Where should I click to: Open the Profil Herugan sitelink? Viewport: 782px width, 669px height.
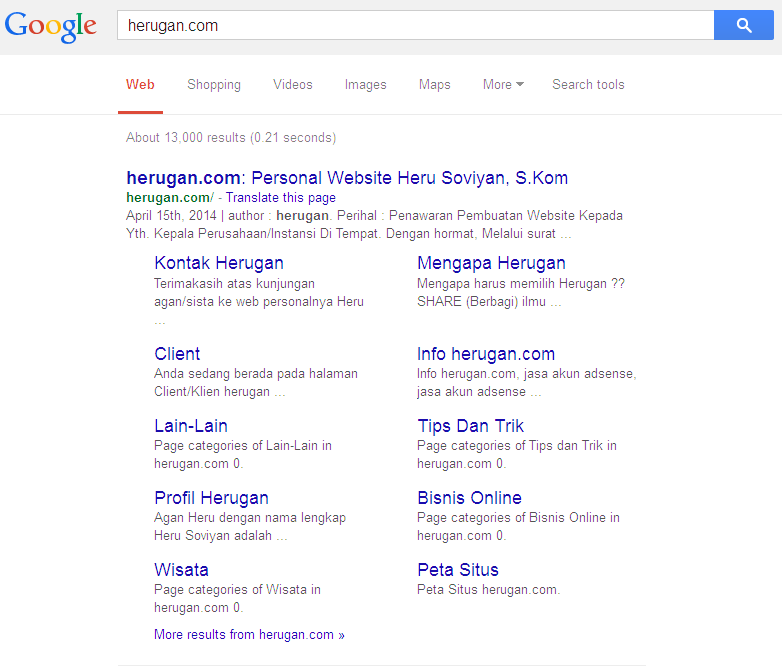tap(211, 498)
